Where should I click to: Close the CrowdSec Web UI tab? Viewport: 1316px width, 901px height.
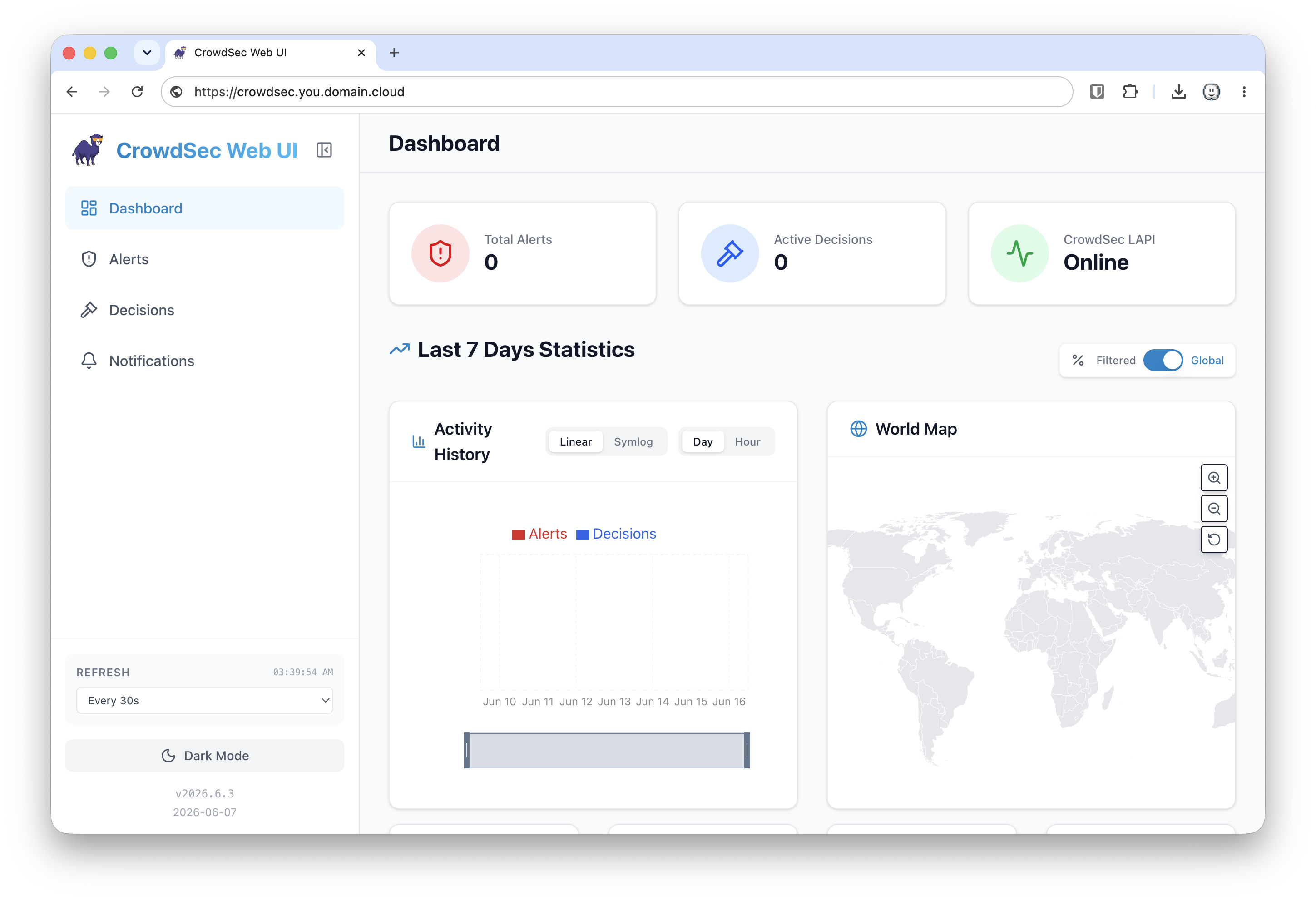(x=361, y=53)
